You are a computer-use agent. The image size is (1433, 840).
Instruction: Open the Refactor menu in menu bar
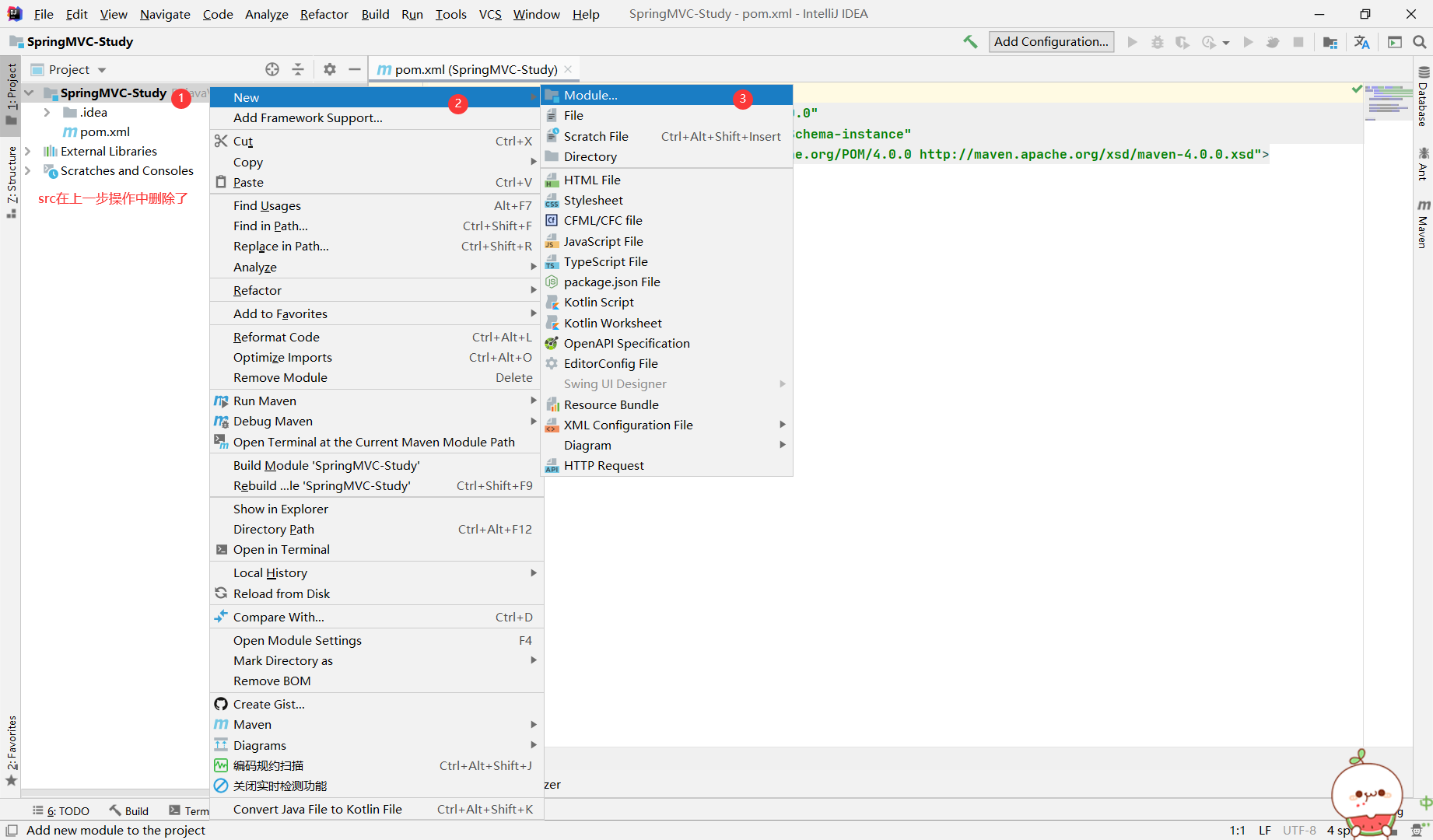point(324,14)
